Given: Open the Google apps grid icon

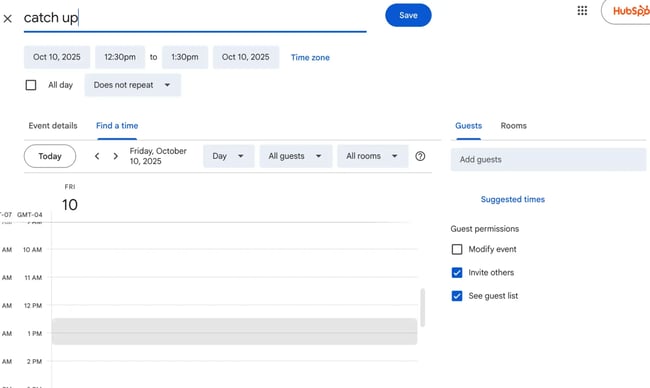Looking at the screenshot, I should coord(582,11).
